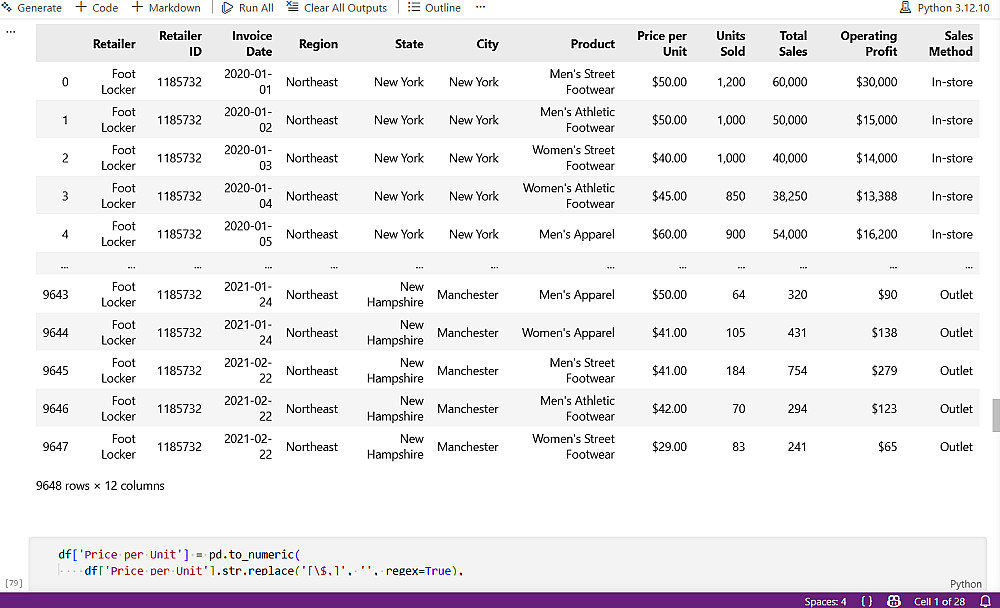This screenshot has height=608, width=1000.
Task: Click the Invoice Date column header
Action: point(252,43)
